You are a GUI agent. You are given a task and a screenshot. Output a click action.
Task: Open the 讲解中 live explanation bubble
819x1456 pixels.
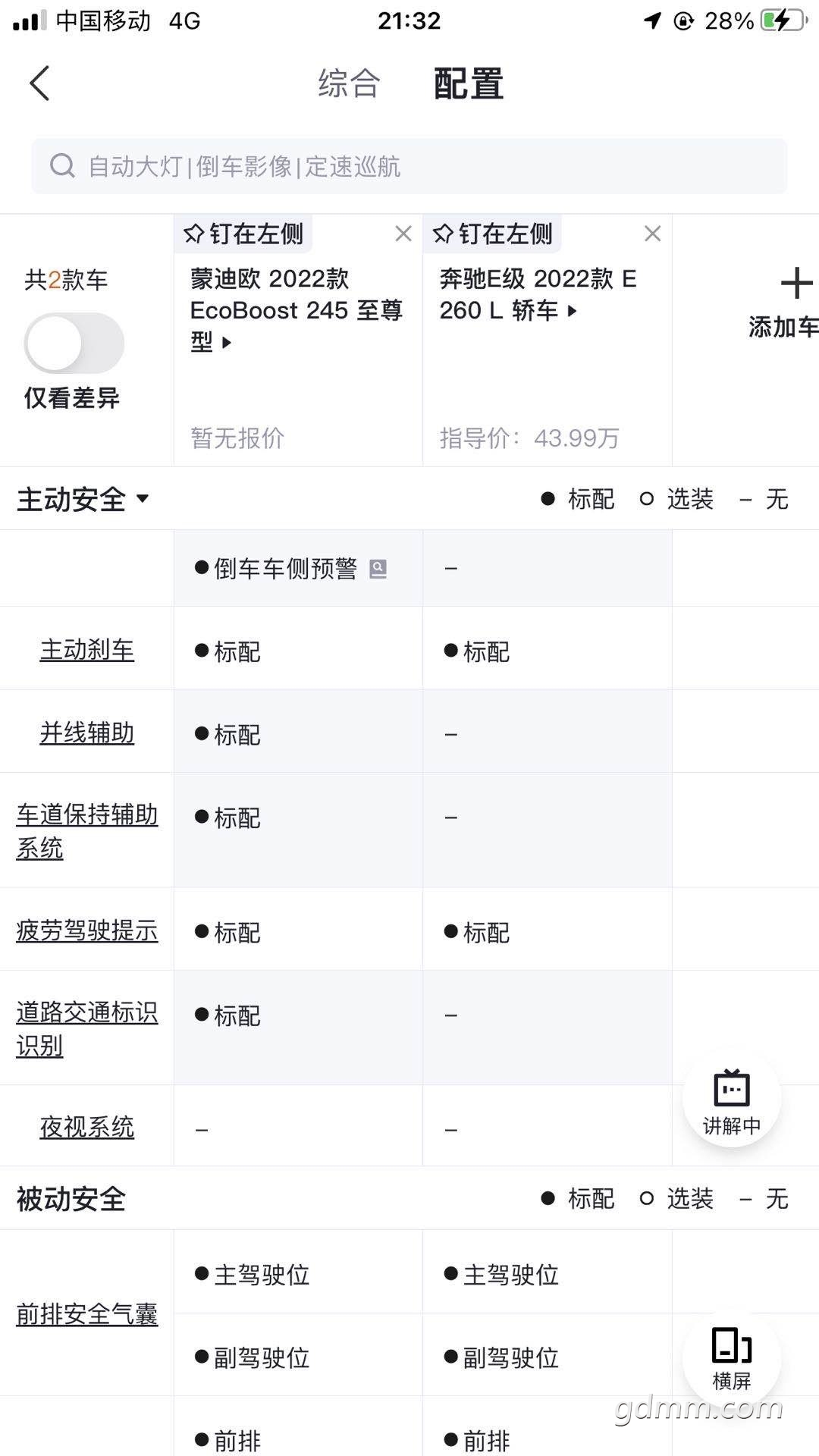732,1101
